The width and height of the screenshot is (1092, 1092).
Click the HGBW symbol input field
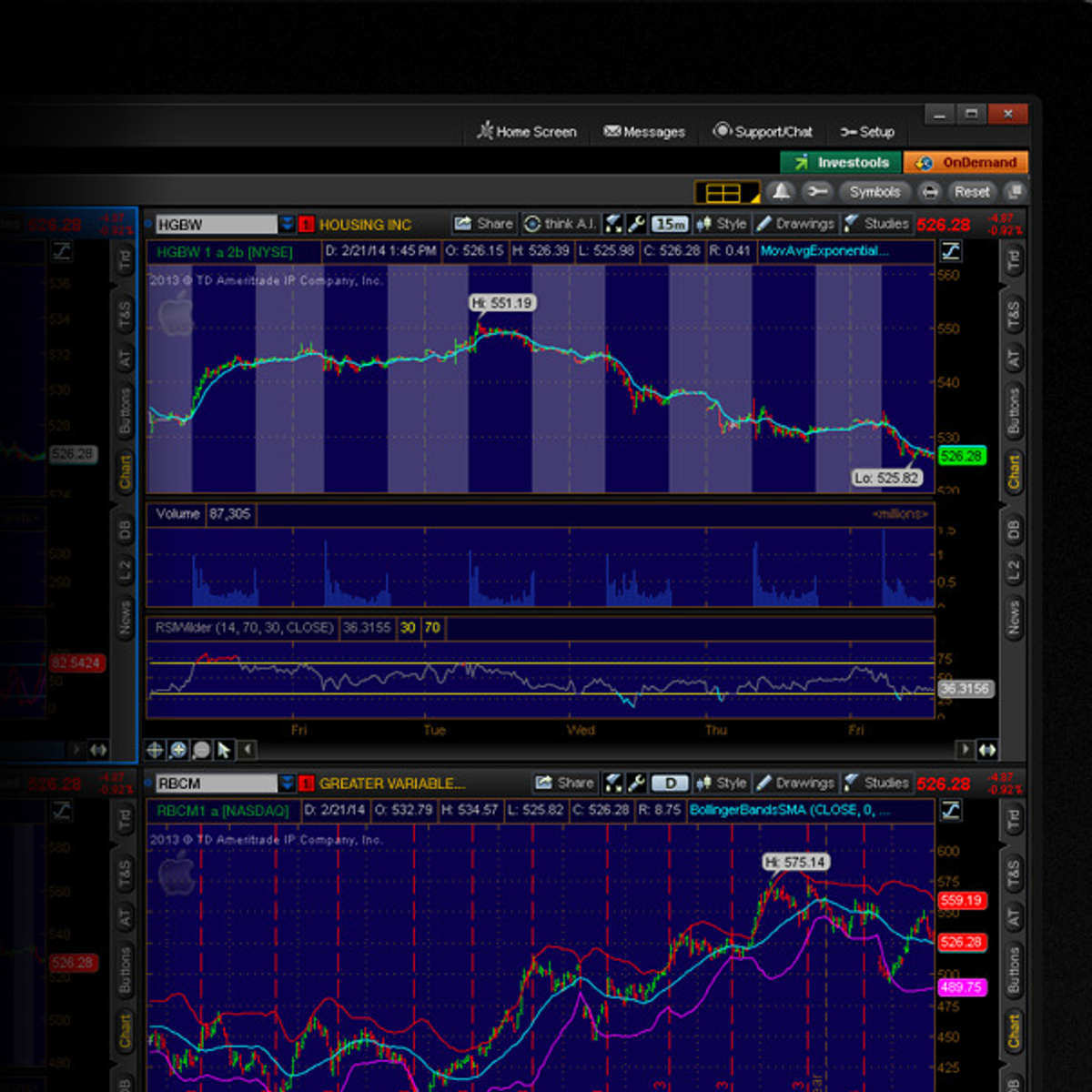point(216,225)
